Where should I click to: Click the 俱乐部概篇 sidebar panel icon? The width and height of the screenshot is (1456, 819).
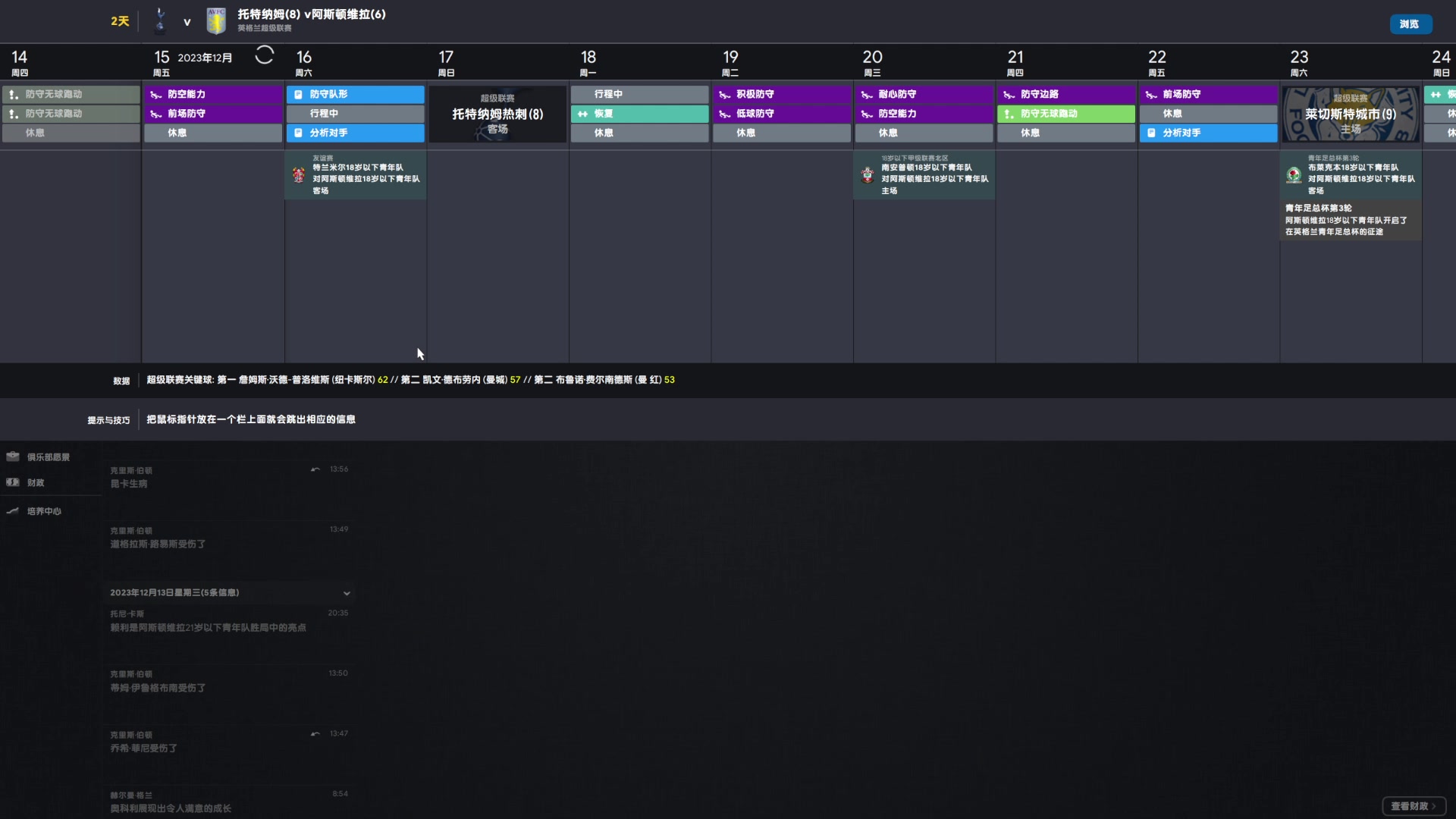coord(14,456)
